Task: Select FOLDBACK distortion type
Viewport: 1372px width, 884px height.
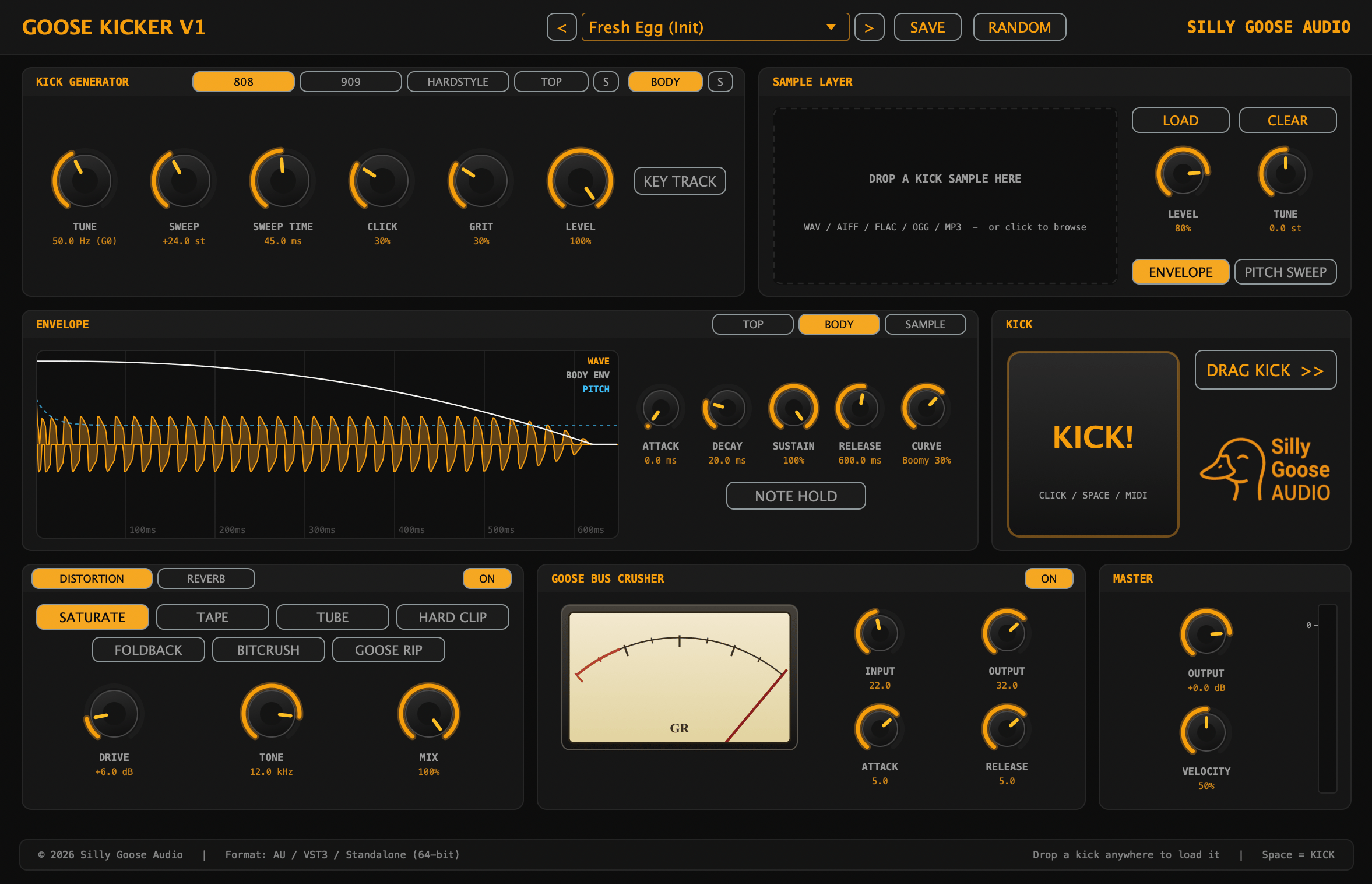Action: (149, 650)
